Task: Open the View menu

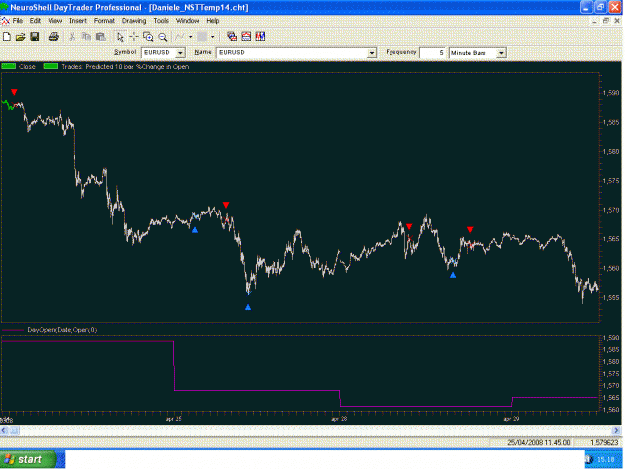Action: point(55,21)
